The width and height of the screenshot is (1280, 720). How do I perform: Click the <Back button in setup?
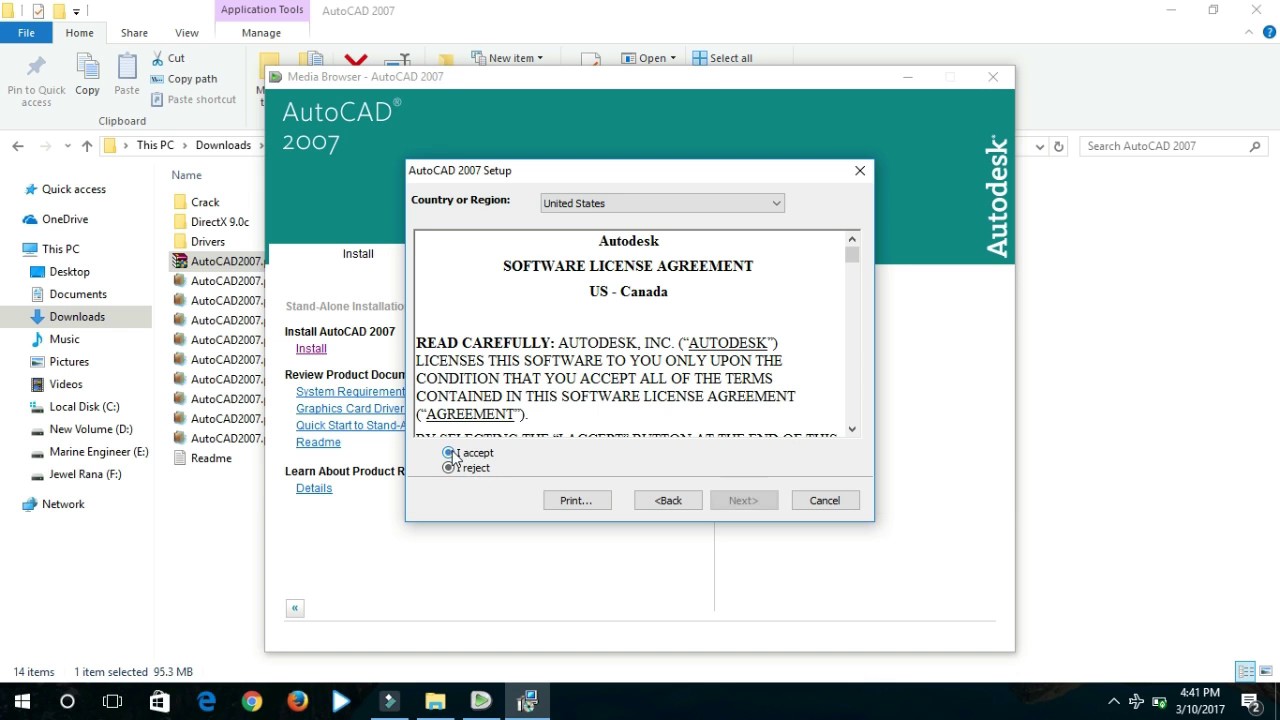[668, 500]
